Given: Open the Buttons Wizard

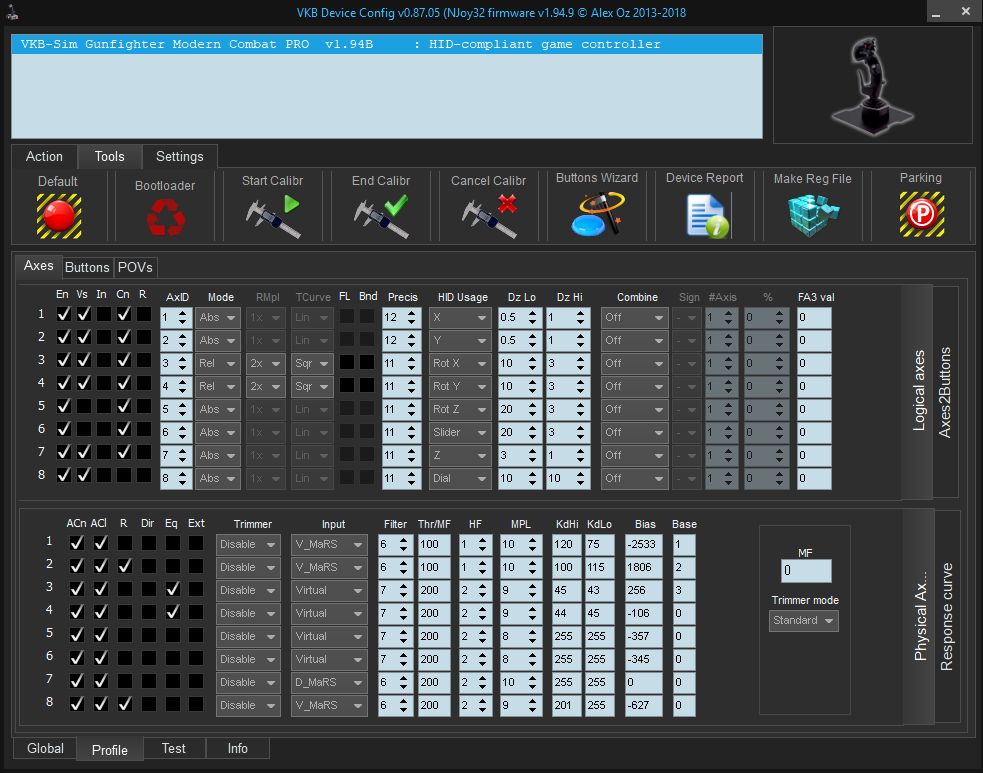Looking at the screenshot, I should click(x=597, y=214).
